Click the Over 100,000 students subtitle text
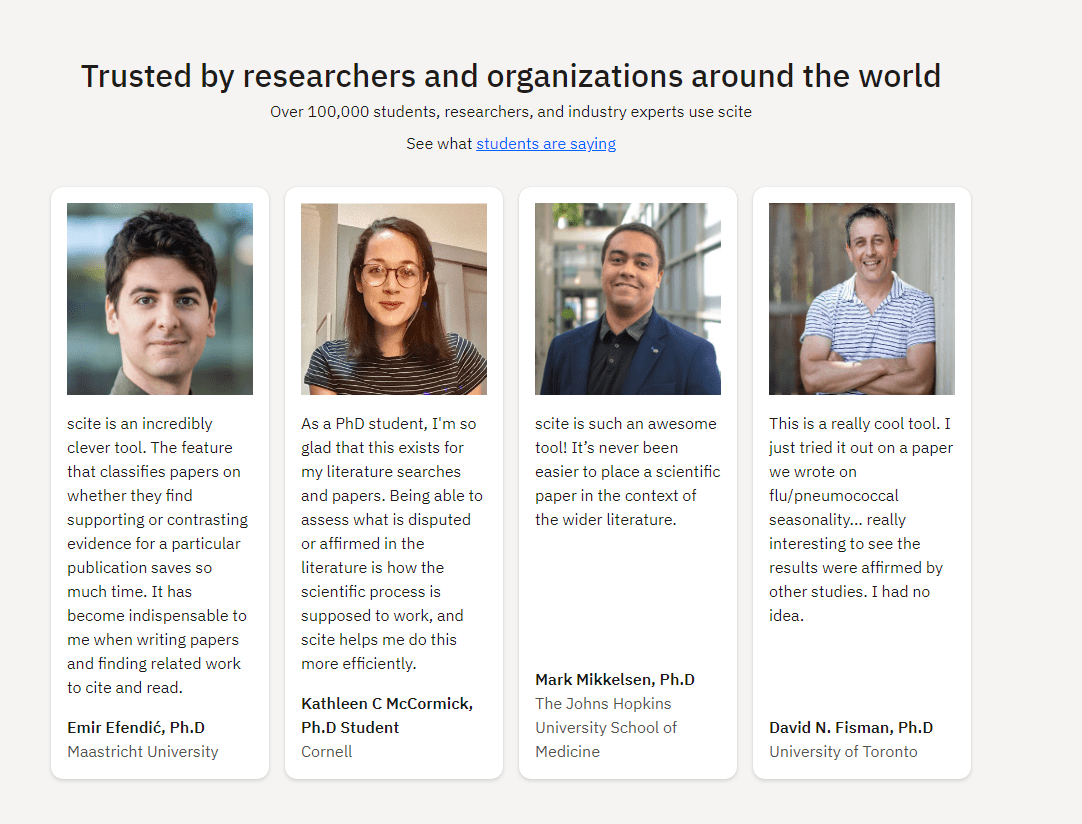1082x824 pixels. click(511, 112)
